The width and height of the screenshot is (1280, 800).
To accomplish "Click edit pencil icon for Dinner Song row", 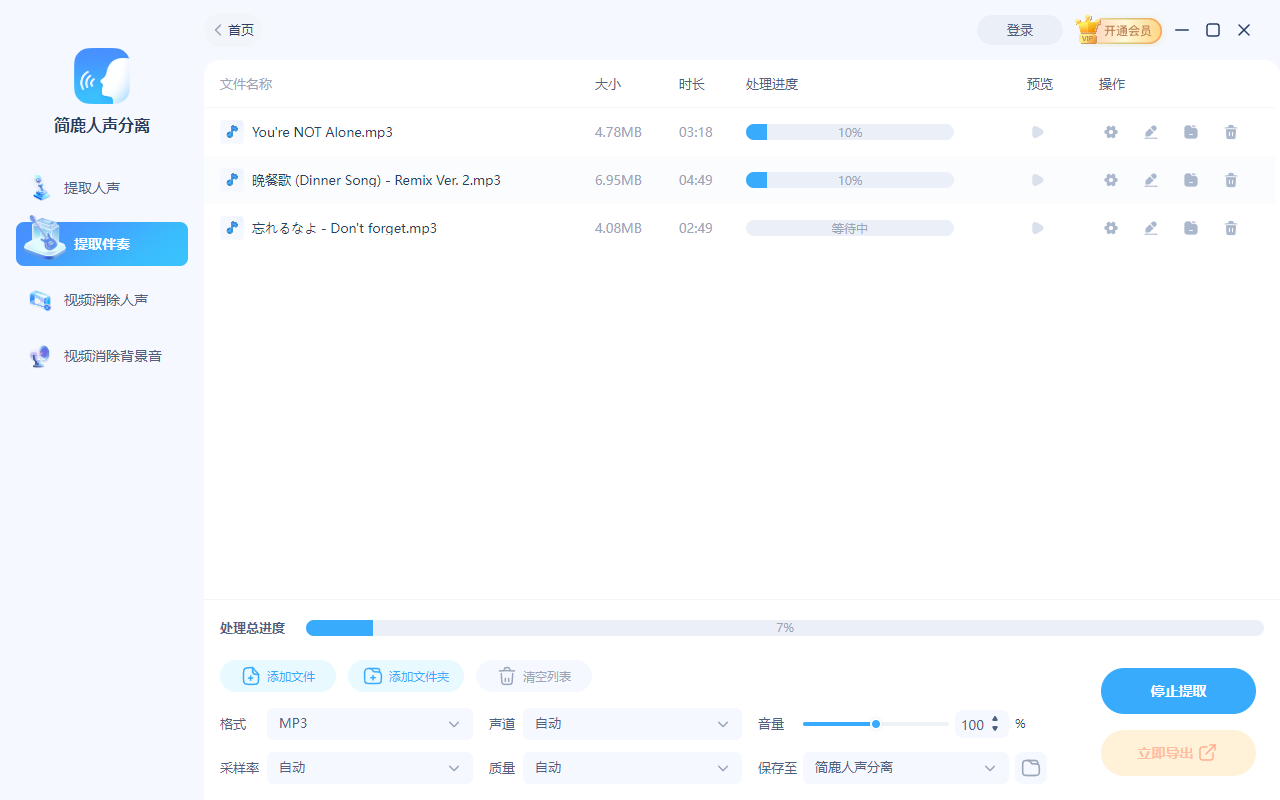I will pyautogui.click(x=1151, y=180).
